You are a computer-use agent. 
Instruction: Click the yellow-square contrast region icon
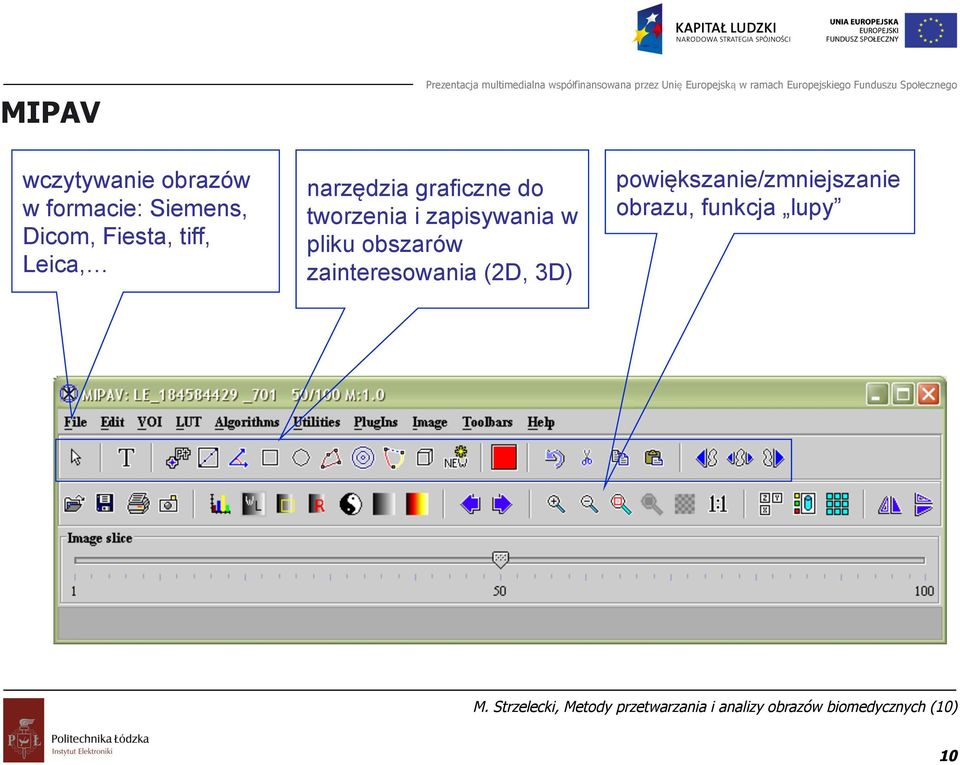pos(285,504)
